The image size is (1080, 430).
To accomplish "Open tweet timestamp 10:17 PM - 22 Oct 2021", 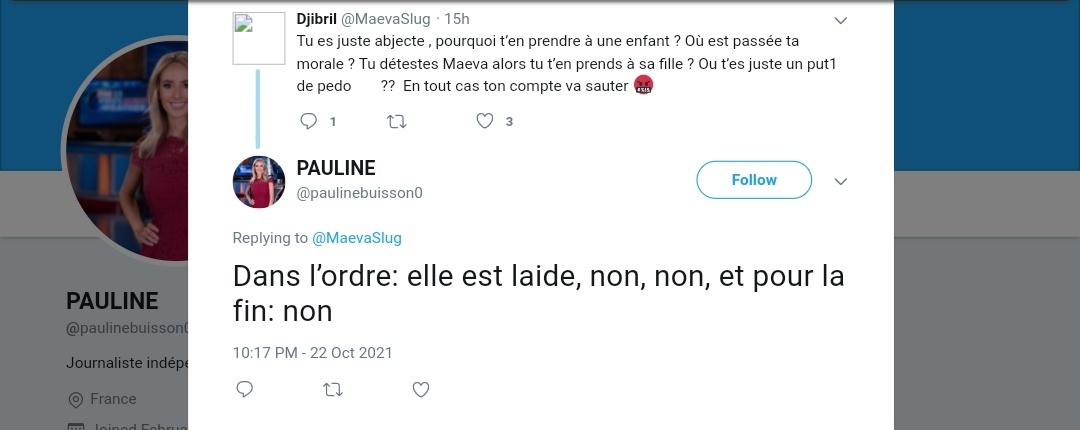I will pyautogui.click(x=312, y=352).
